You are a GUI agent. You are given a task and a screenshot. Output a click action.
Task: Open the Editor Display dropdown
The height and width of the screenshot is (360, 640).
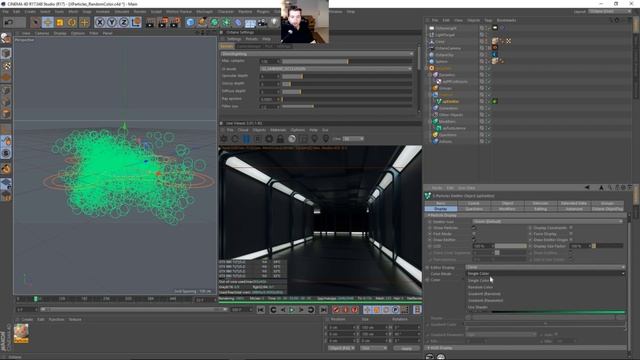click(545, 267)
